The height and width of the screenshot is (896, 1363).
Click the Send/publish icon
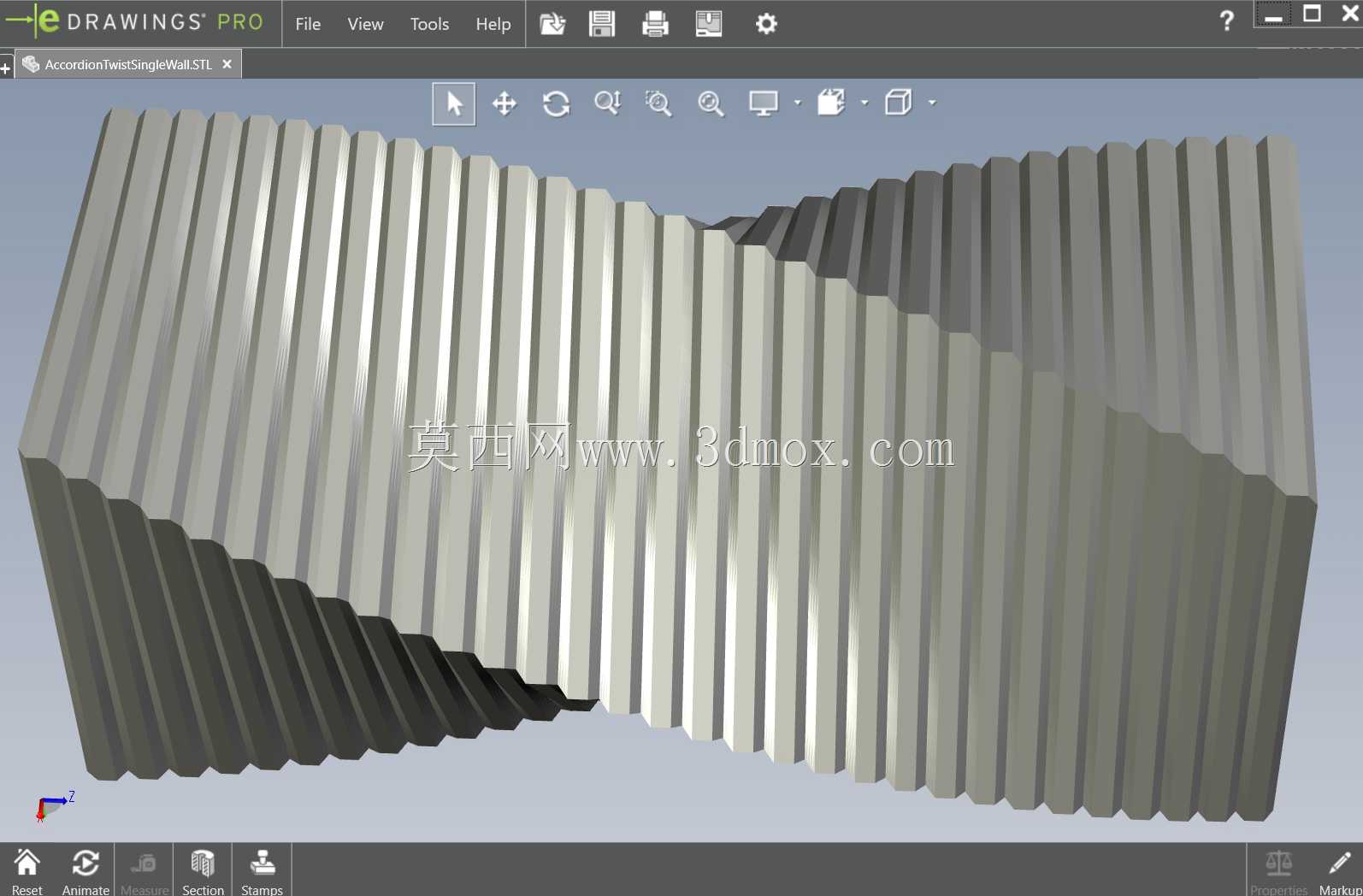(709, 24)
